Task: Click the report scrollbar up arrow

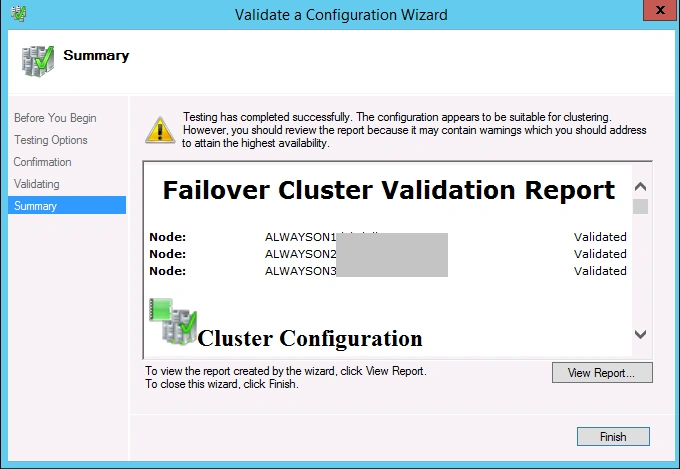Action: [641, 187]
